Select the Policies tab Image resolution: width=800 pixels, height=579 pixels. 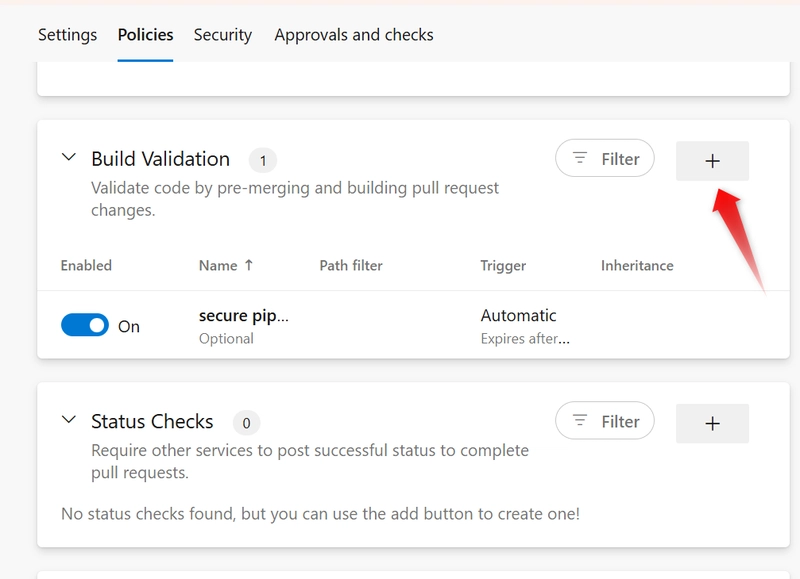click(x=145, y=35)
